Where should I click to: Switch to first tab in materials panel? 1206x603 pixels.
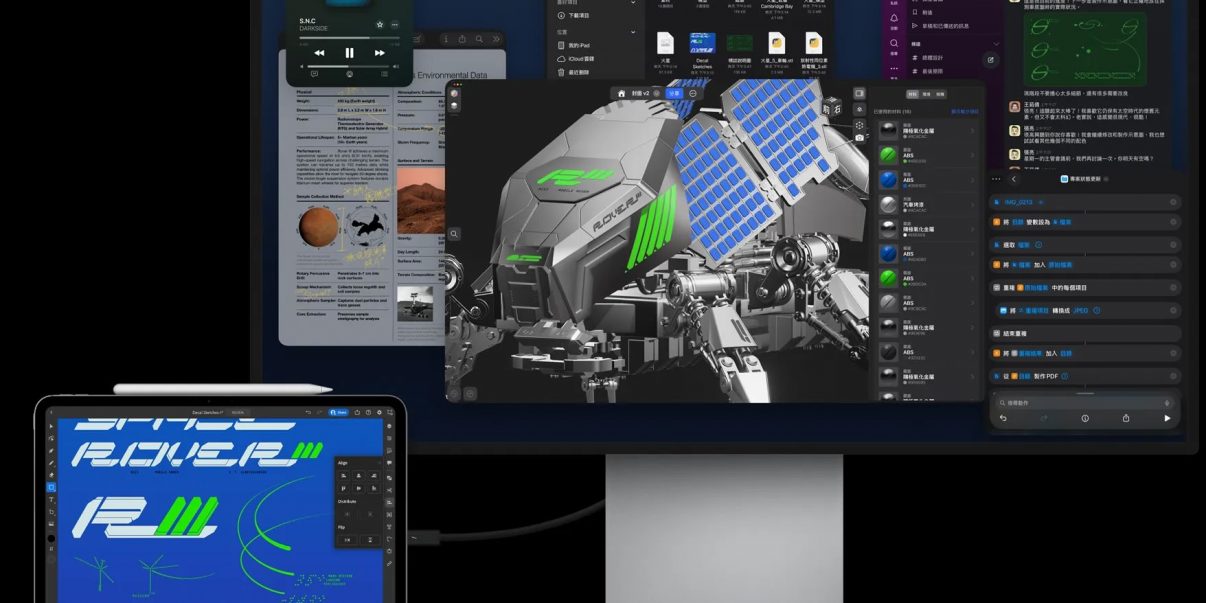pyautogui.click(x=912, y=93)
